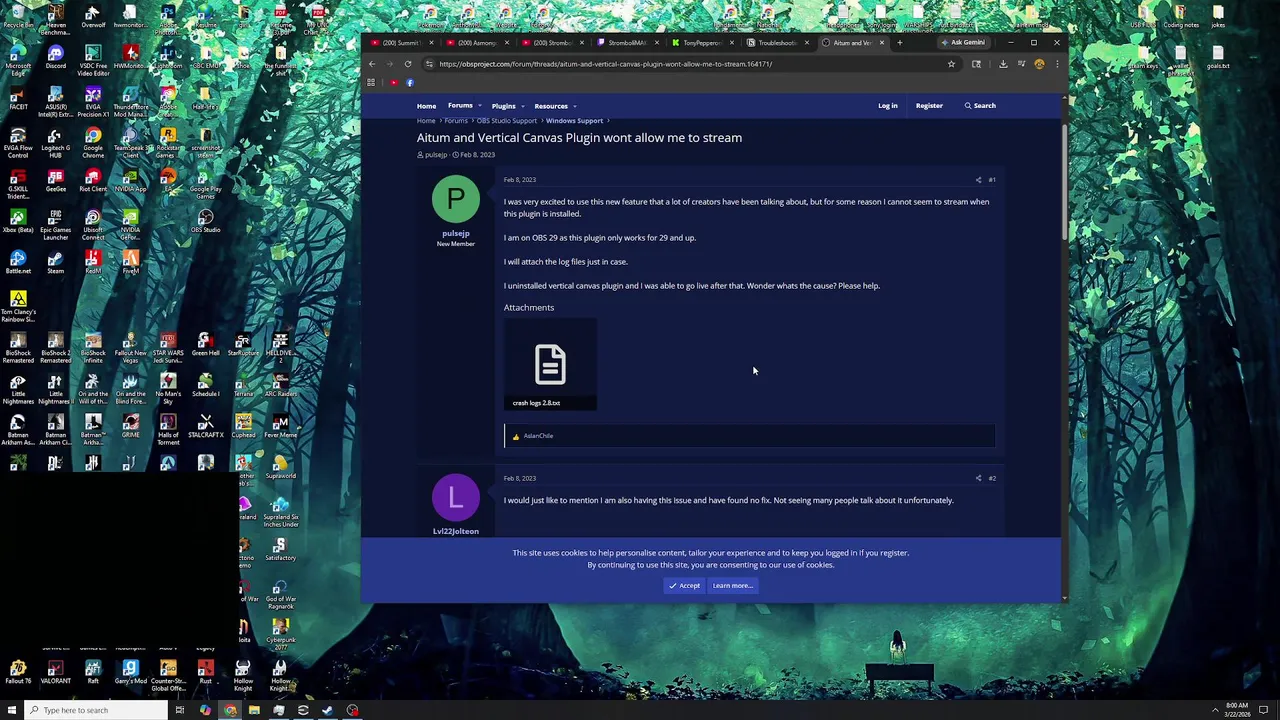
Task: Open the Chrome apps grid bookmark icon
Action: tap(371, 83)
